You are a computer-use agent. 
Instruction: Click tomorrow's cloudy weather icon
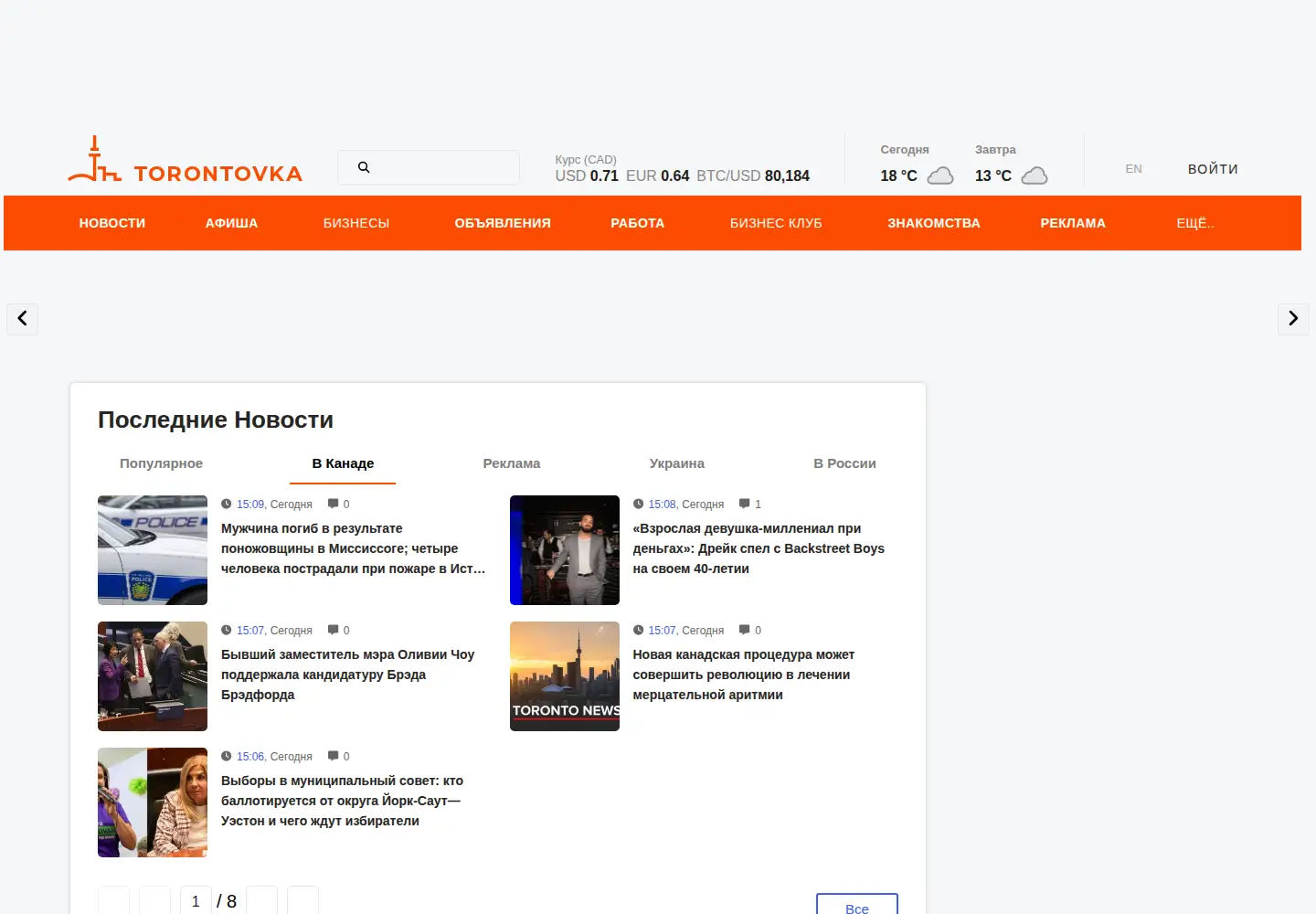click(1035, 175)
